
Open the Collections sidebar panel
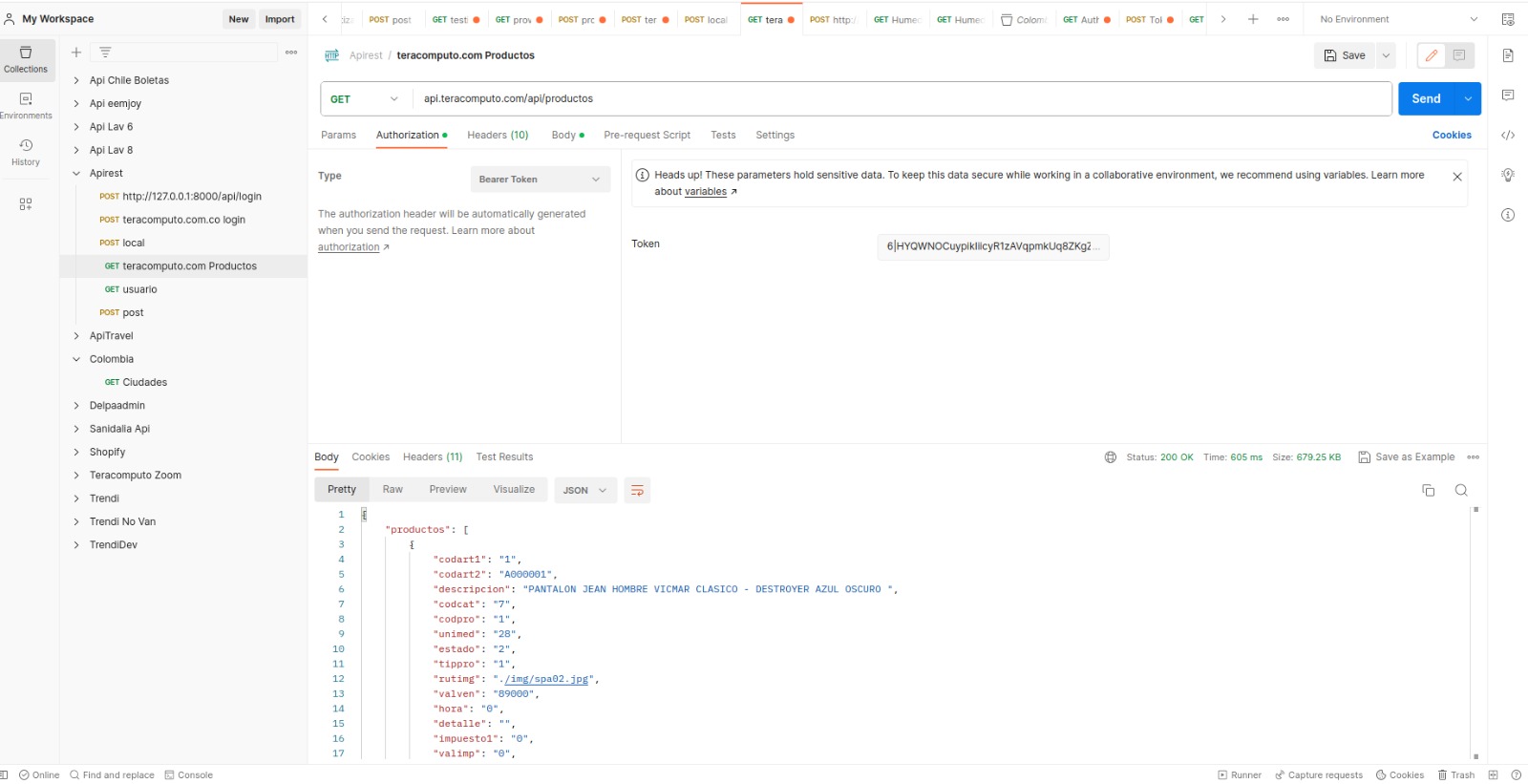pyautogui.click(x=26, y=58)
